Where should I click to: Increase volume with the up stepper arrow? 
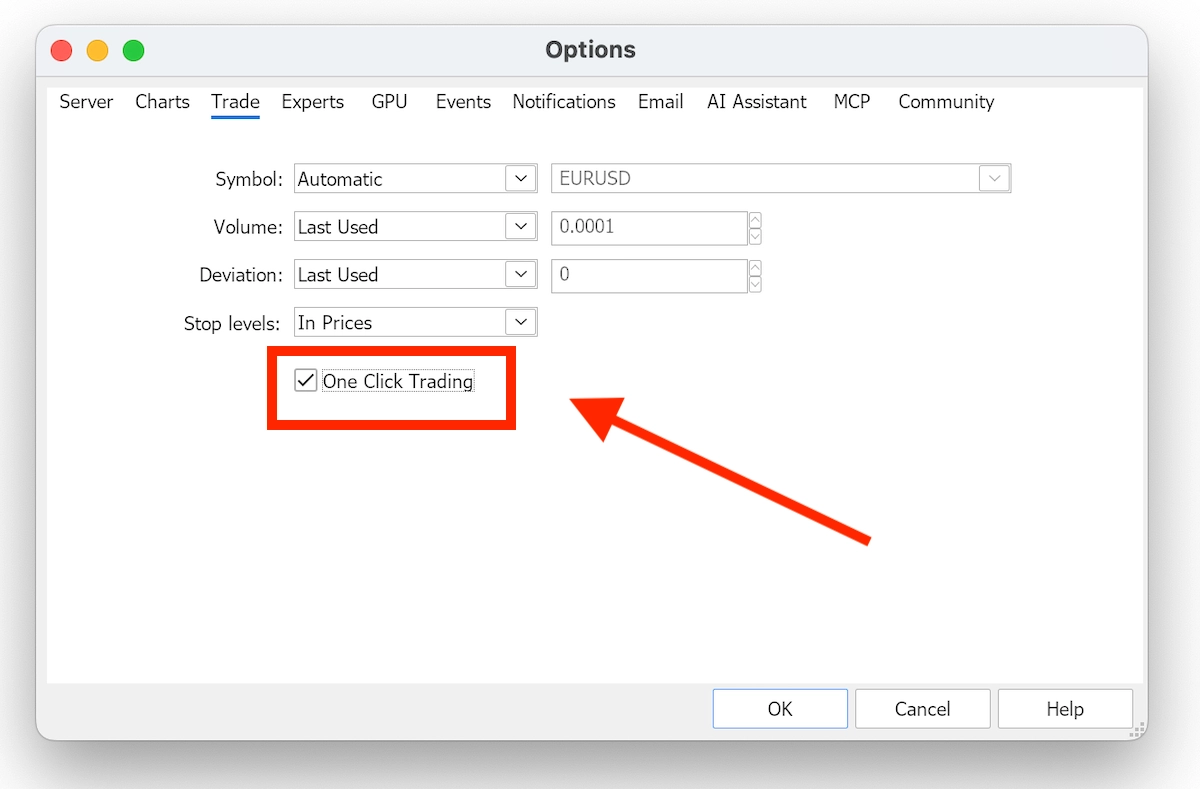pos(755,220)
